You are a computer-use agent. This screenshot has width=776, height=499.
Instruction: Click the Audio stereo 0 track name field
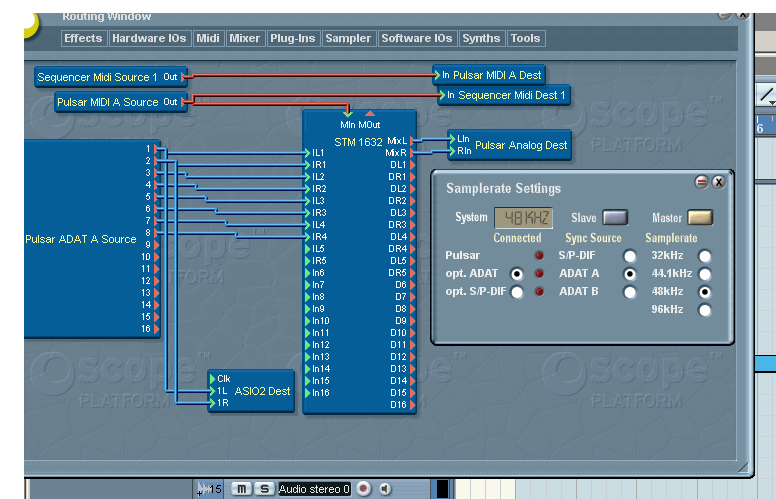[x=314, y=489]
